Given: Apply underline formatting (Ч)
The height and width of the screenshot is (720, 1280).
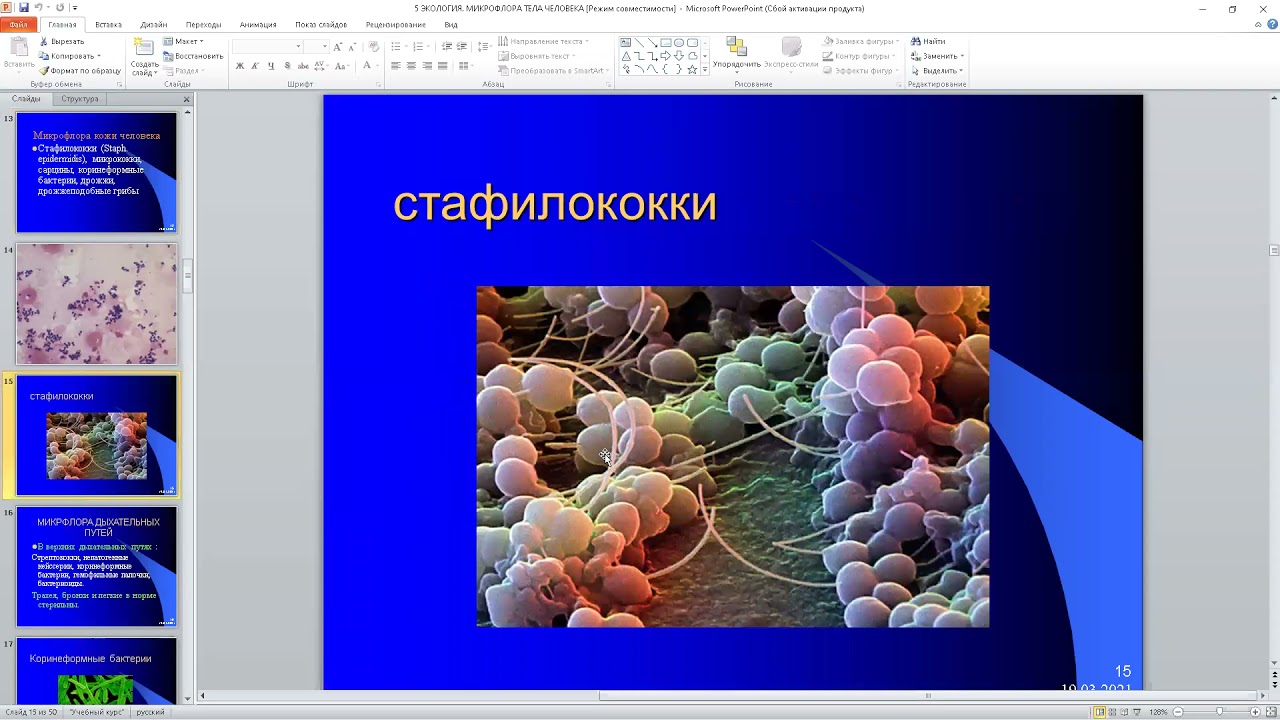Looking at the screenshot, I should coord(270,66).
